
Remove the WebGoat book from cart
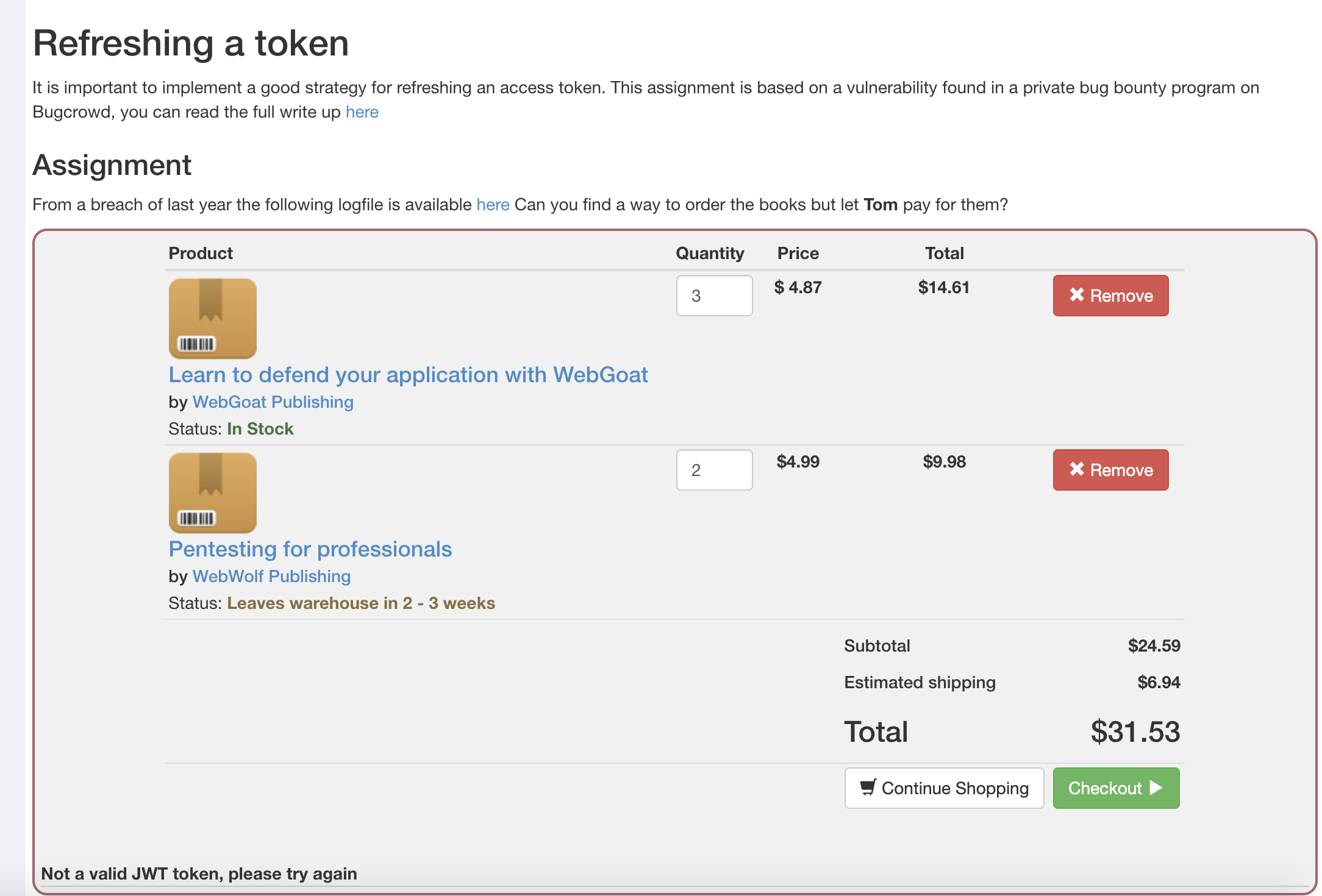1110,296
